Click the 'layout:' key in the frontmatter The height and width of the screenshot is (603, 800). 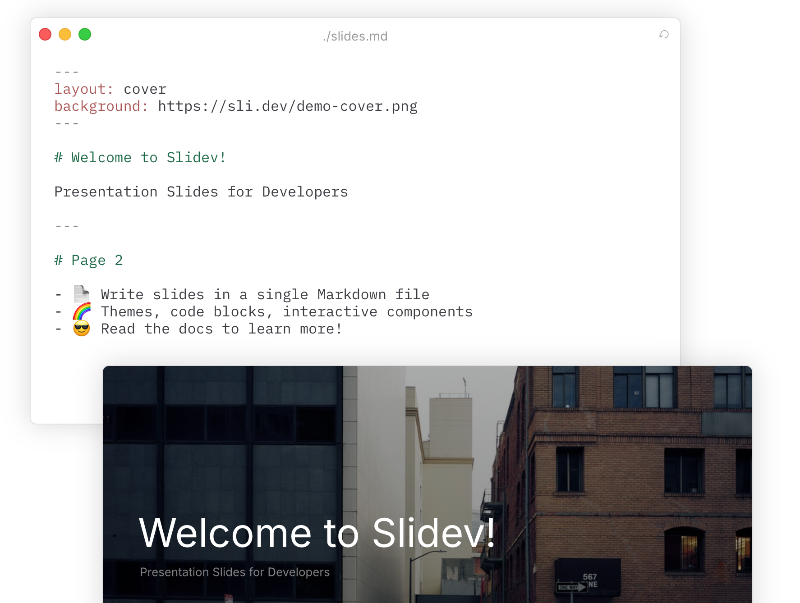(84, 89)
